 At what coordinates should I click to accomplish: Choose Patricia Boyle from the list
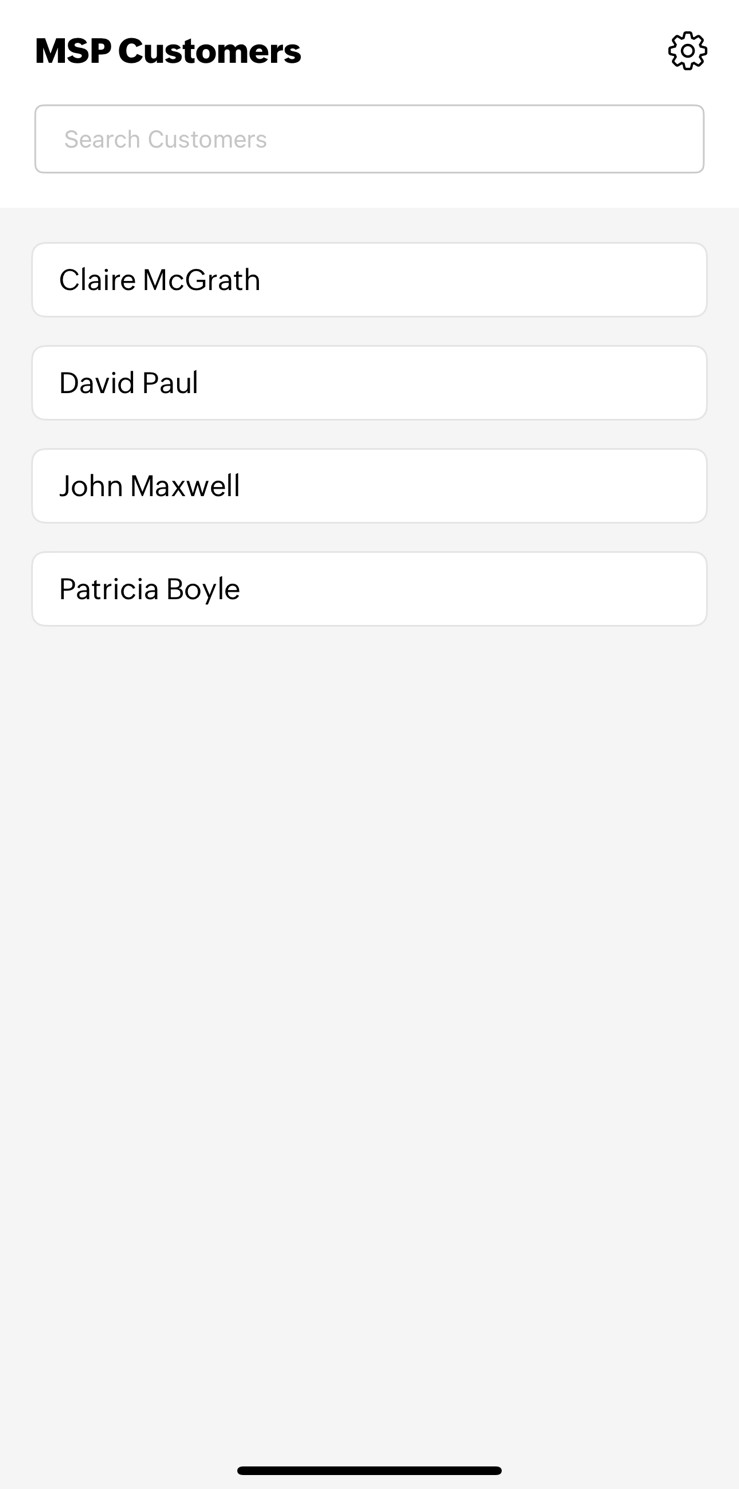click(x=369, y=589)
